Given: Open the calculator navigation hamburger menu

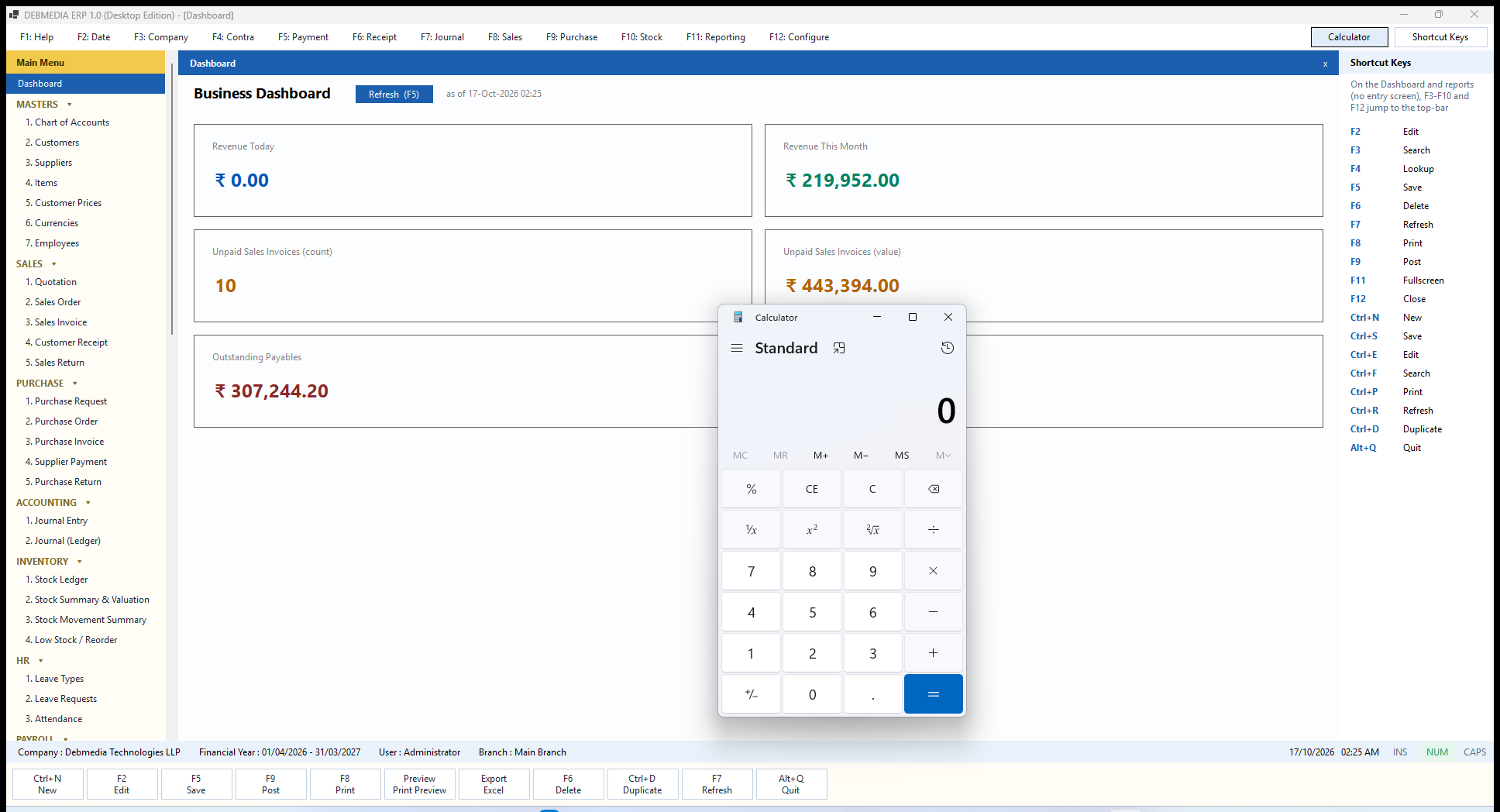Looking at the screenshot, I should pos(737,348).
